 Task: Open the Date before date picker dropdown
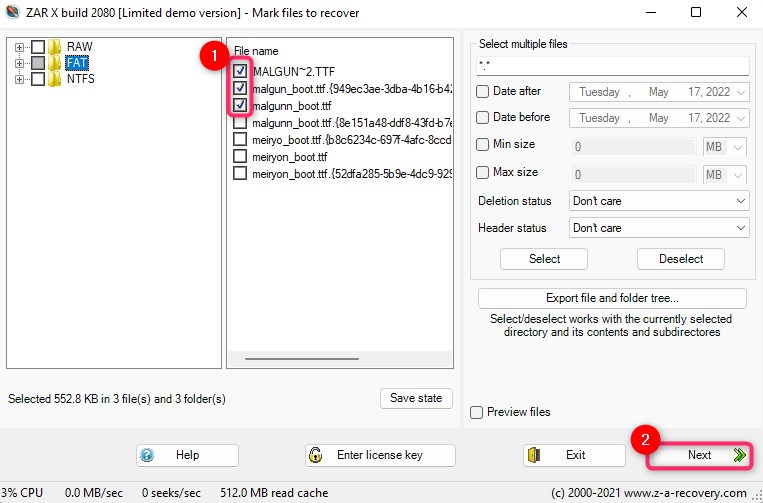(741, 118)
